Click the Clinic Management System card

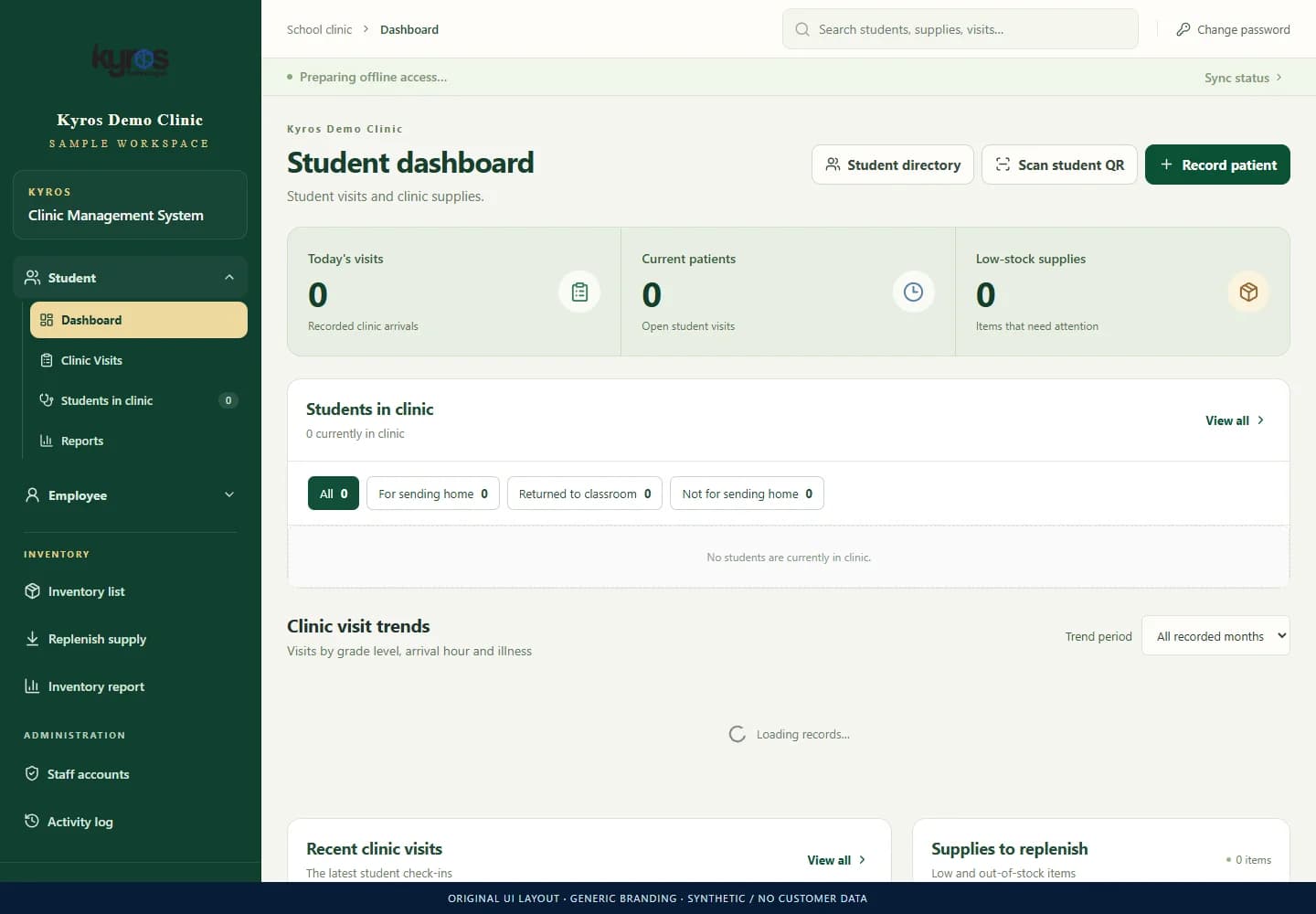tap(131, 205)
